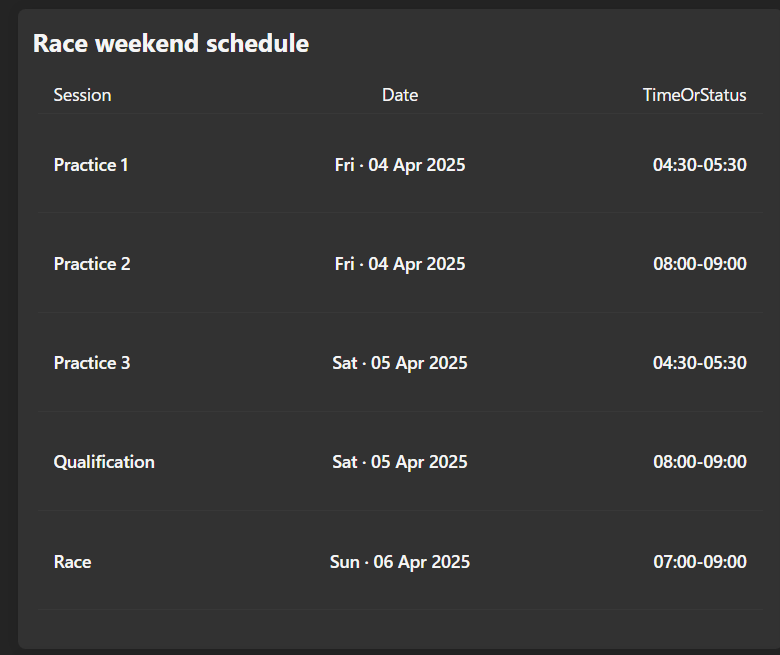Screen dimensions: 780x655
Task: Click the Race weekend schedule heading
Action: tap(171, 43)
